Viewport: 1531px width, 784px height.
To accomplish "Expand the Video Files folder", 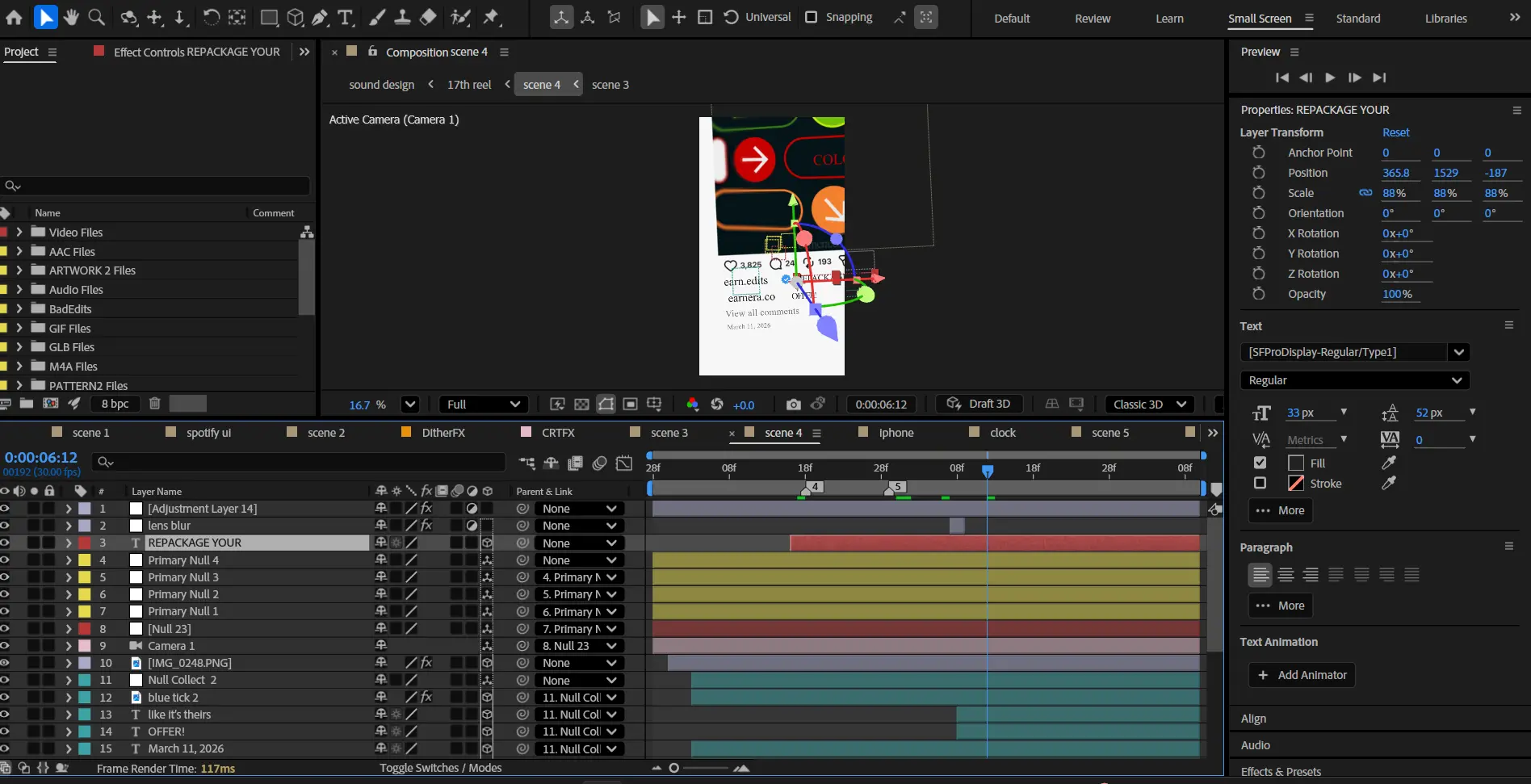I will click(19, 232).
